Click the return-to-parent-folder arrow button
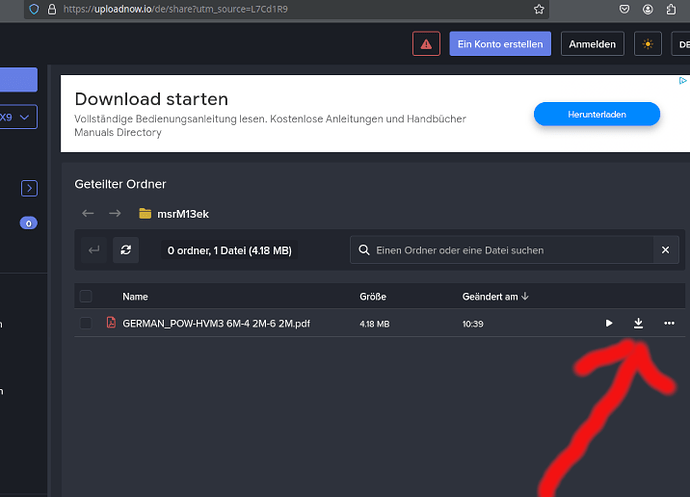The width and height of the screenshot is (690, 497). [94, 250]
